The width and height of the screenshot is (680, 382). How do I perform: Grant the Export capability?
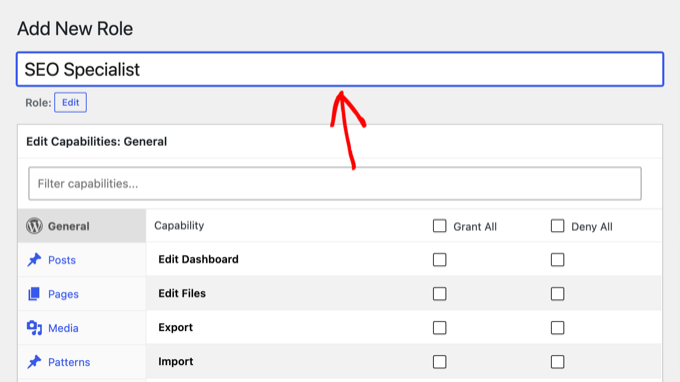point(439,328)
